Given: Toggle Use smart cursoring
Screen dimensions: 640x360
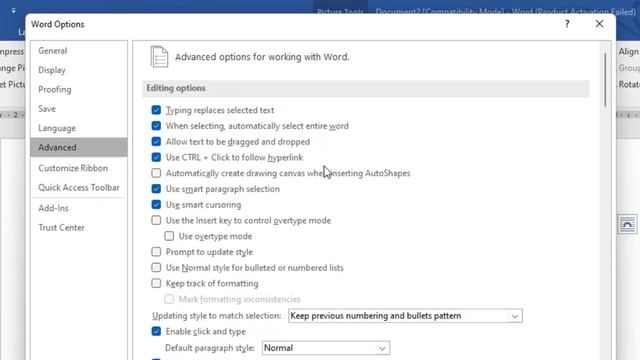Looking at the screenshot, I should (156, 204).
